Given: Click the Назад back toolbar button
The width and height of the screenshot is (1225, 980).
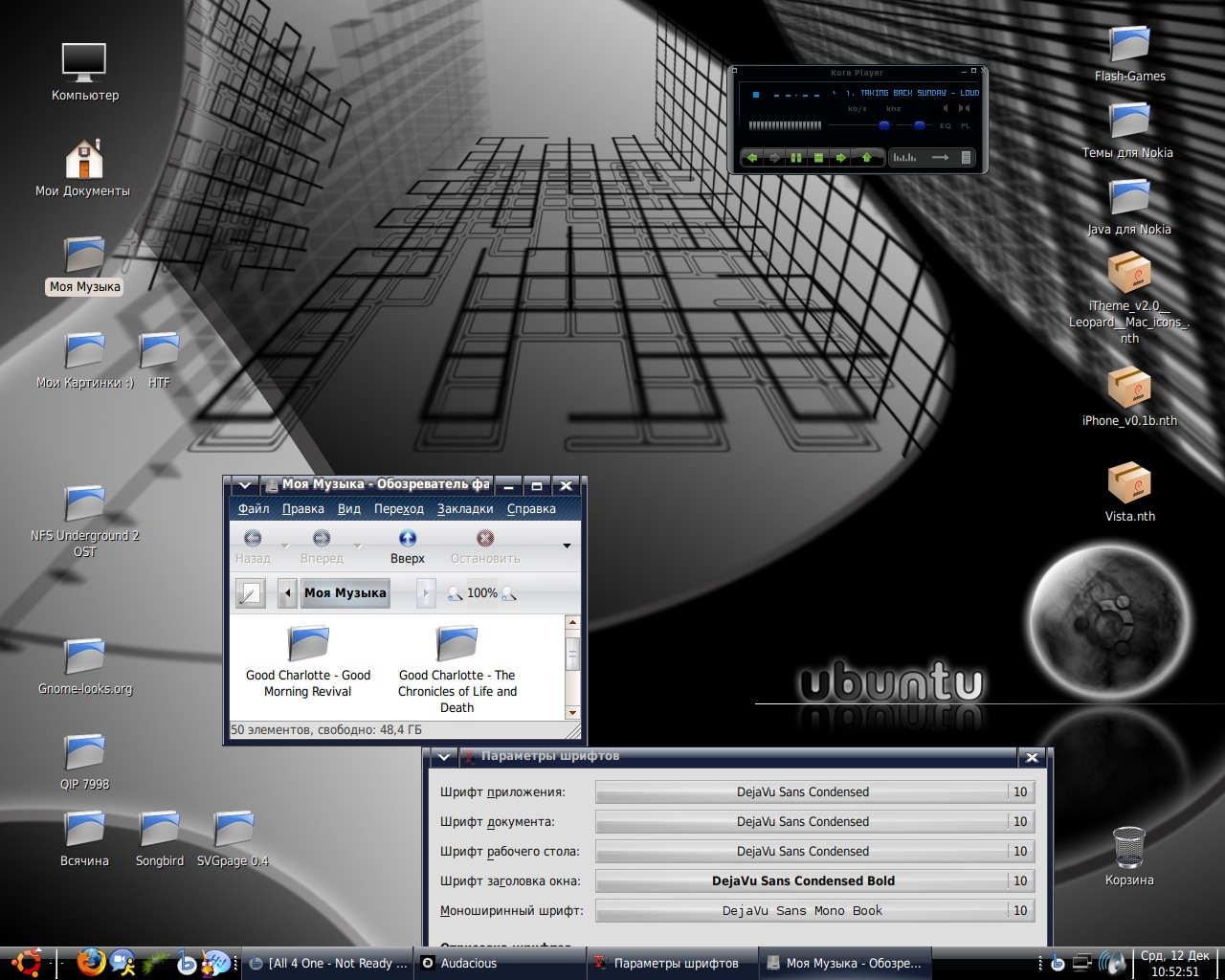Looking at the screenshot, I should pos(253,546).
